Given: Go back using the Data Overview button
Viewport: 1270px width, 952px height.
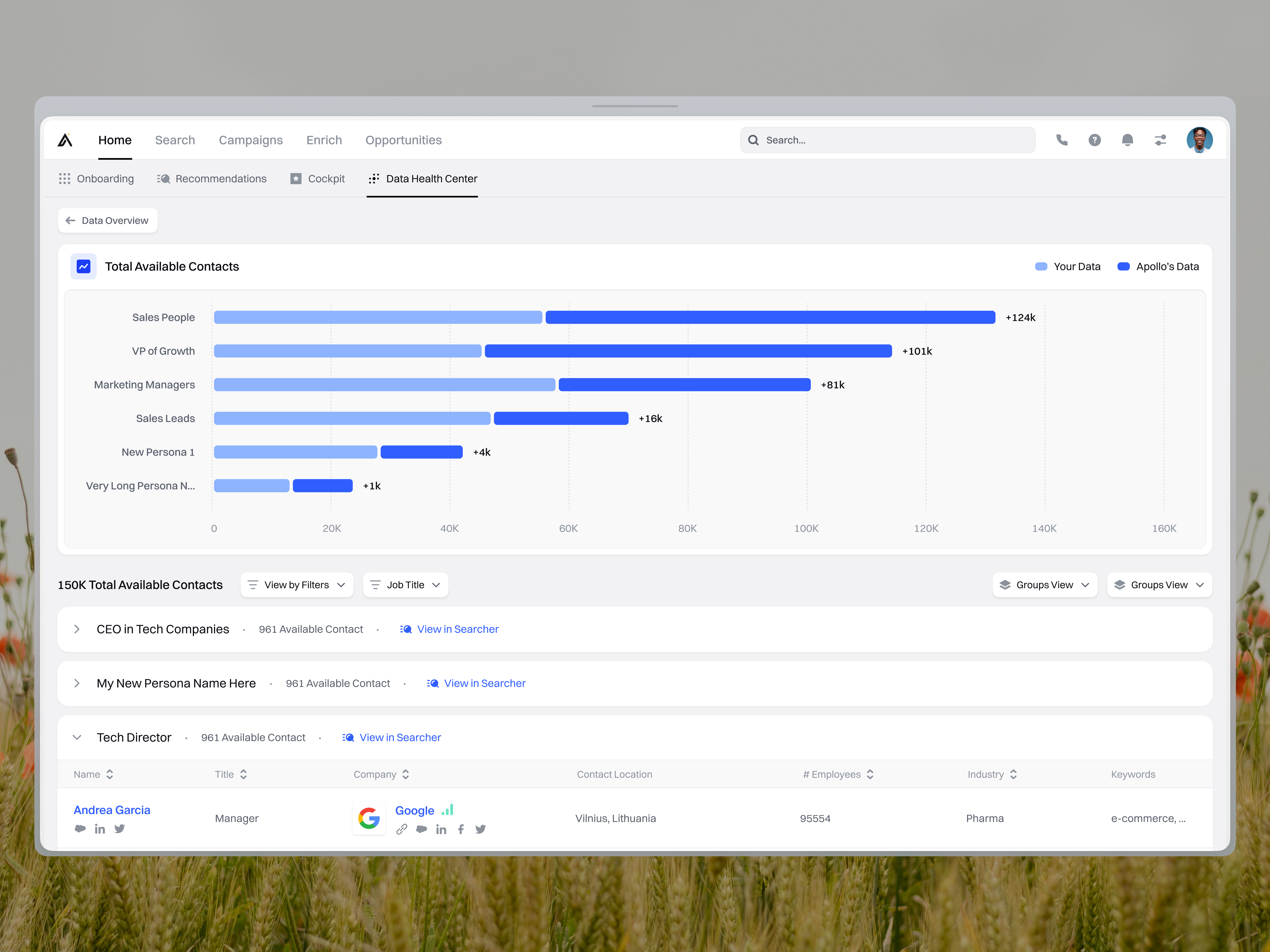Looking at the screenshot, I should [x=107, y=220].
